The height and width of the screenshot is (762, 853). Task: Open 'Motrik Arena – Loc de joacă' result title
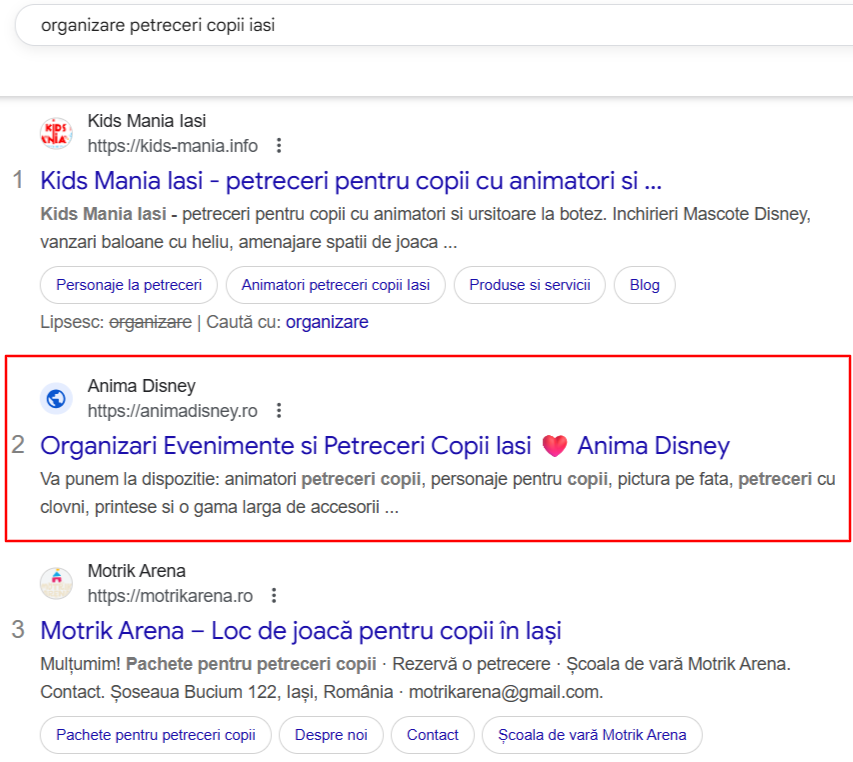(301, 630)
